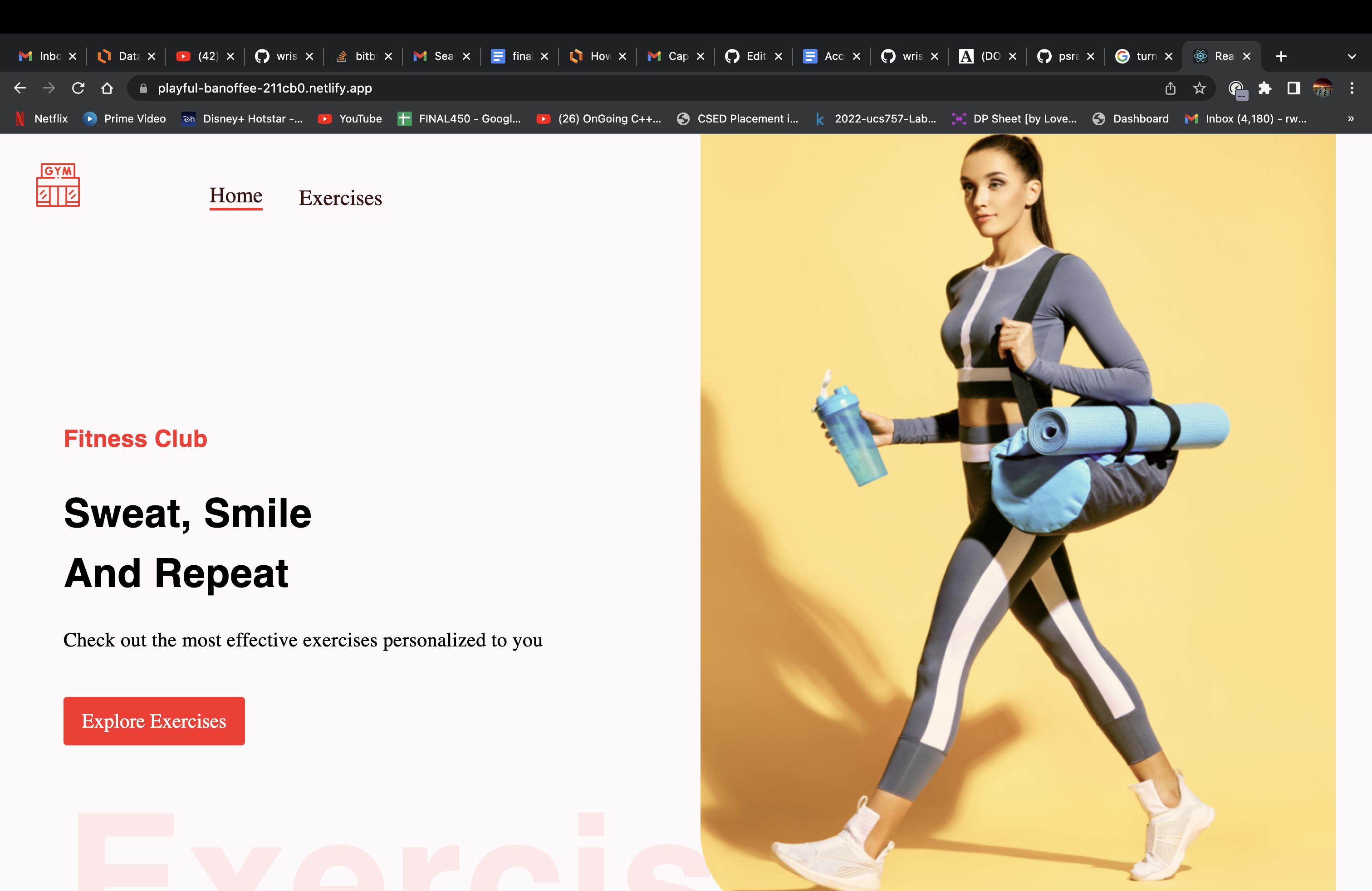Click the hero image of the woman
1372x891 pixels.
[x=1018, y=512]
